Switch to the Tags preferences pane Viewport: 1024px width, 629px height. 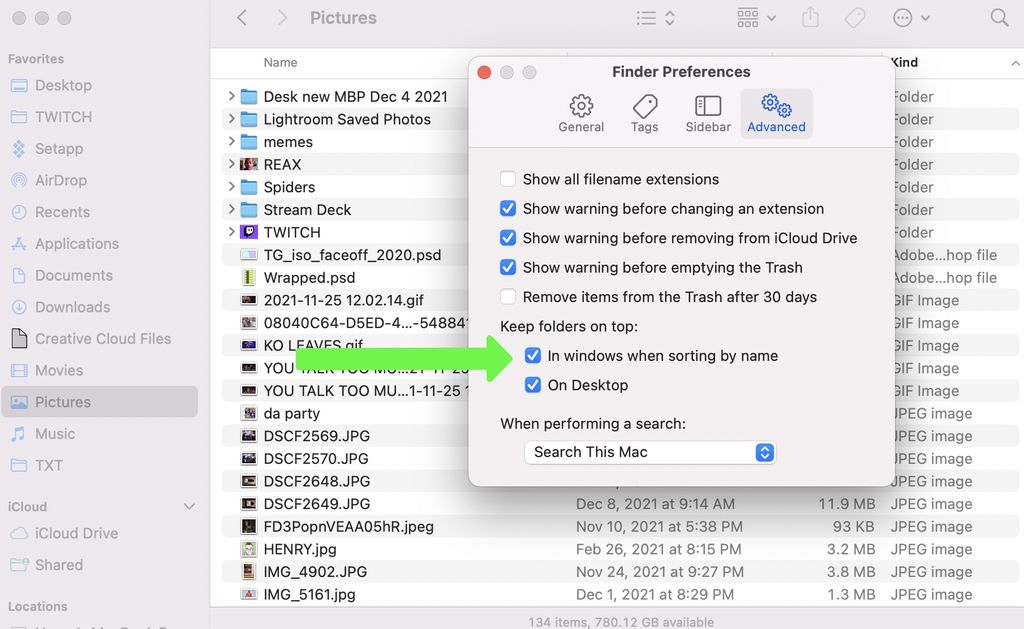(x=644, y=112)
